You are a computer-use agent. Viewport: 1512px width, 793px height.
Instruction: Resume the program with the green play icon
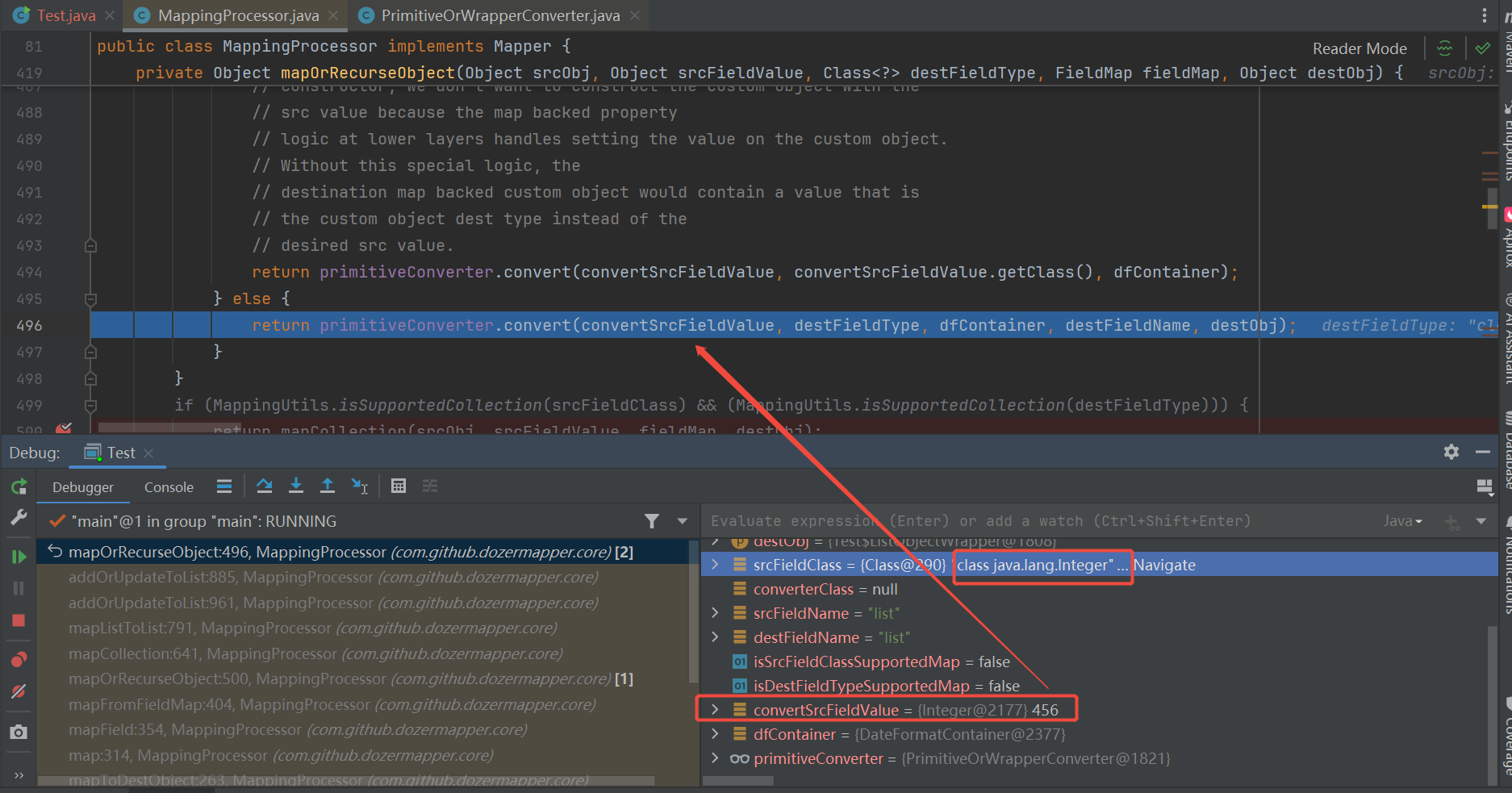(19, 557)
